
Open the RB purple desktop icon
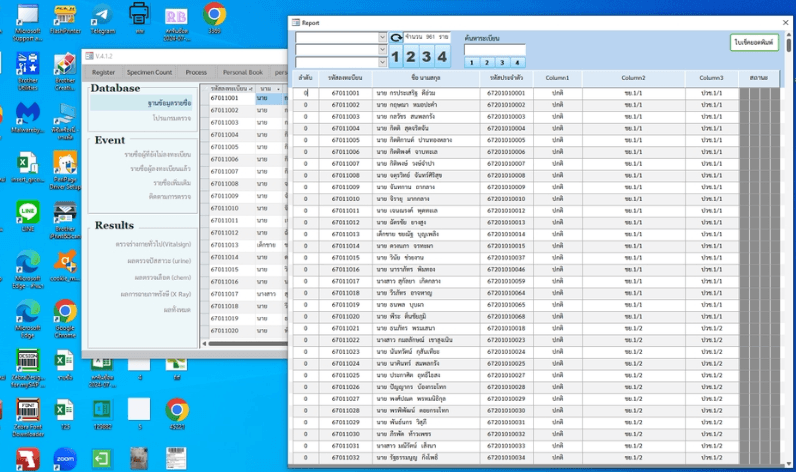point(176,24)
